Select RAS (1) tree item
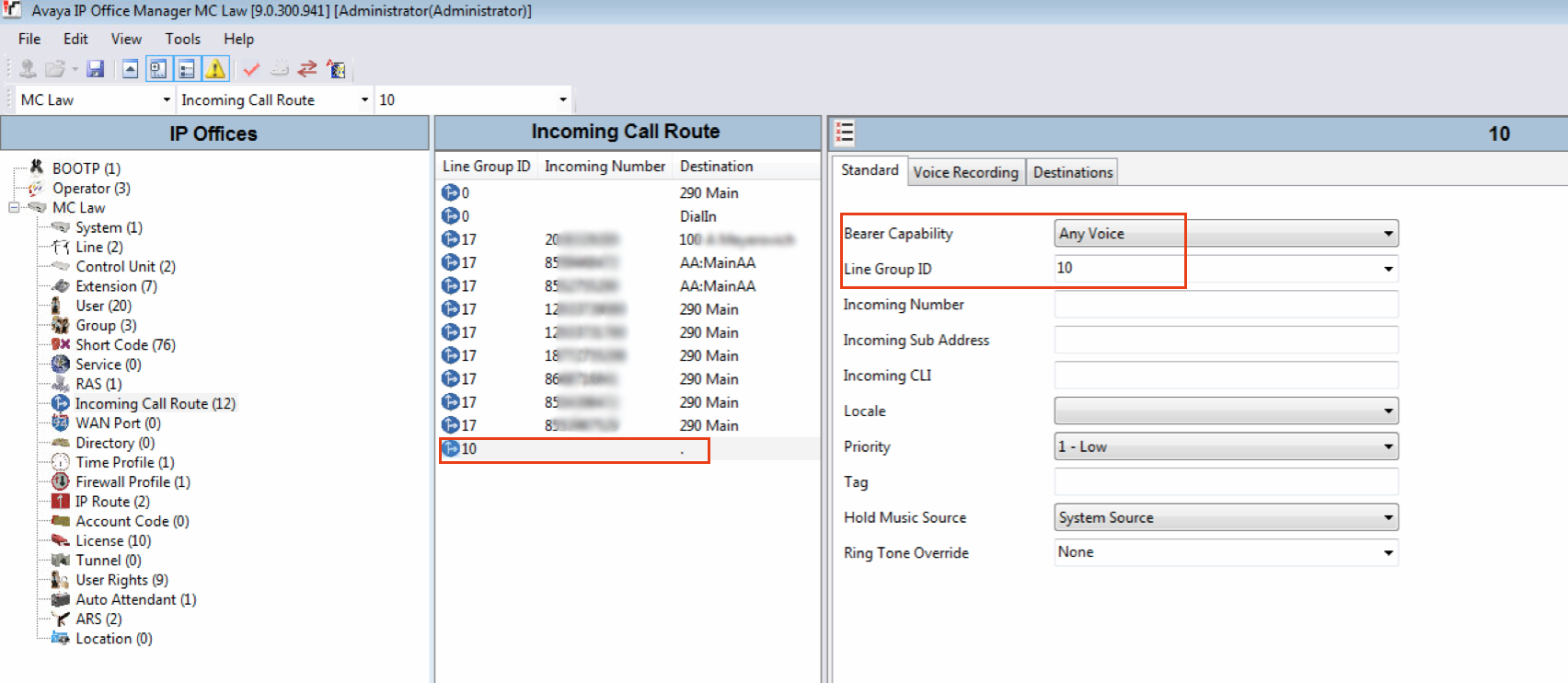Screen dimensions: 1568x683 click(x=98, y=384)
